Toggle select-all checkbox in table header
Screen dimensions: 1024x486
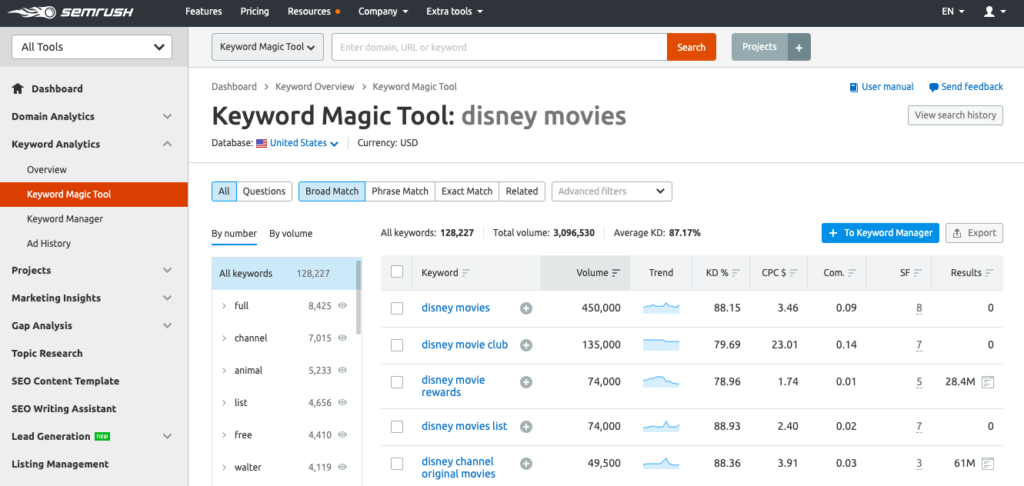396,272
